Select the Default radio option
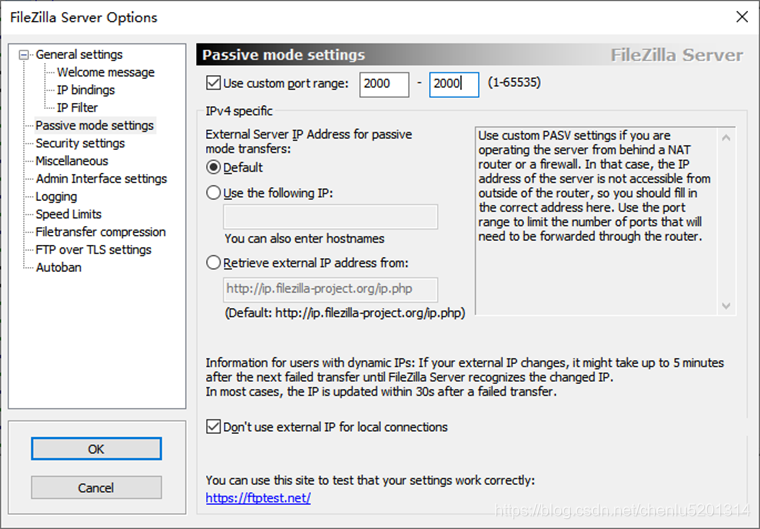 (x=212, y=168)
